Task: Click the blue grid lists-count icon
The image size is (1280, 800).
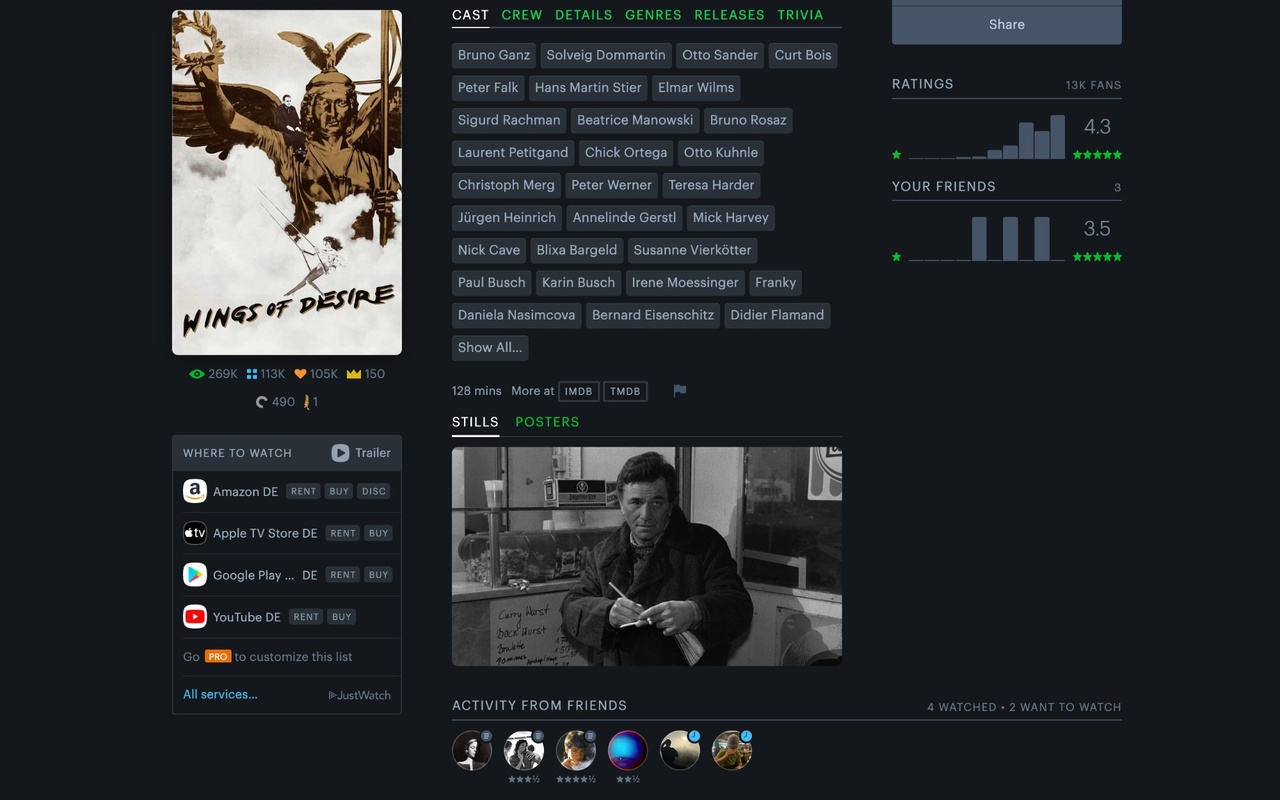Action: point(252,374)
